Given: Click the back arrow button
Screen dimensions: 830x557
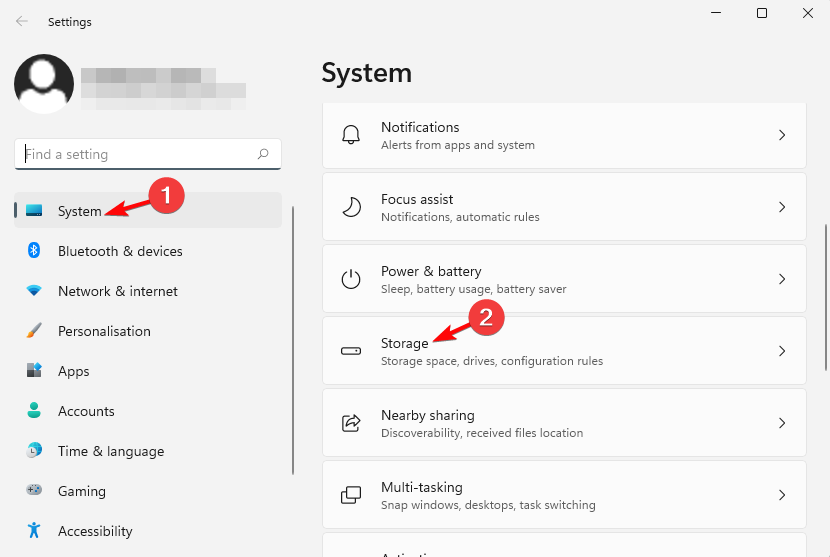Looking at the screenshot, I should (22, 21).
